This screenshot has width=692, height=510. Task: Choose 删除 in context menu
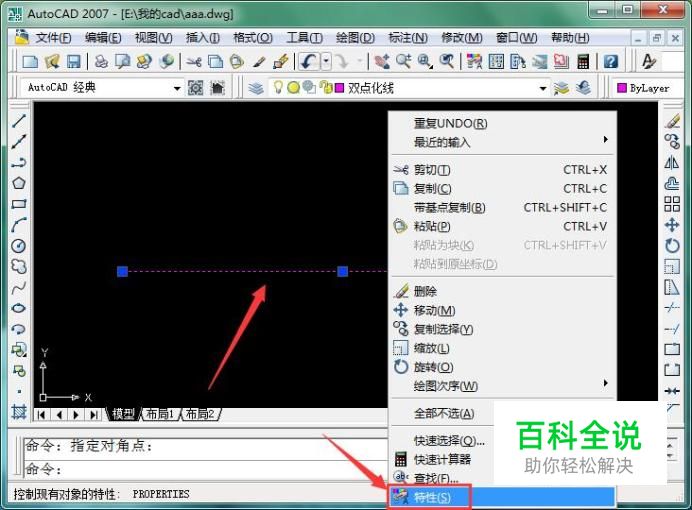[x=502, y=291]
